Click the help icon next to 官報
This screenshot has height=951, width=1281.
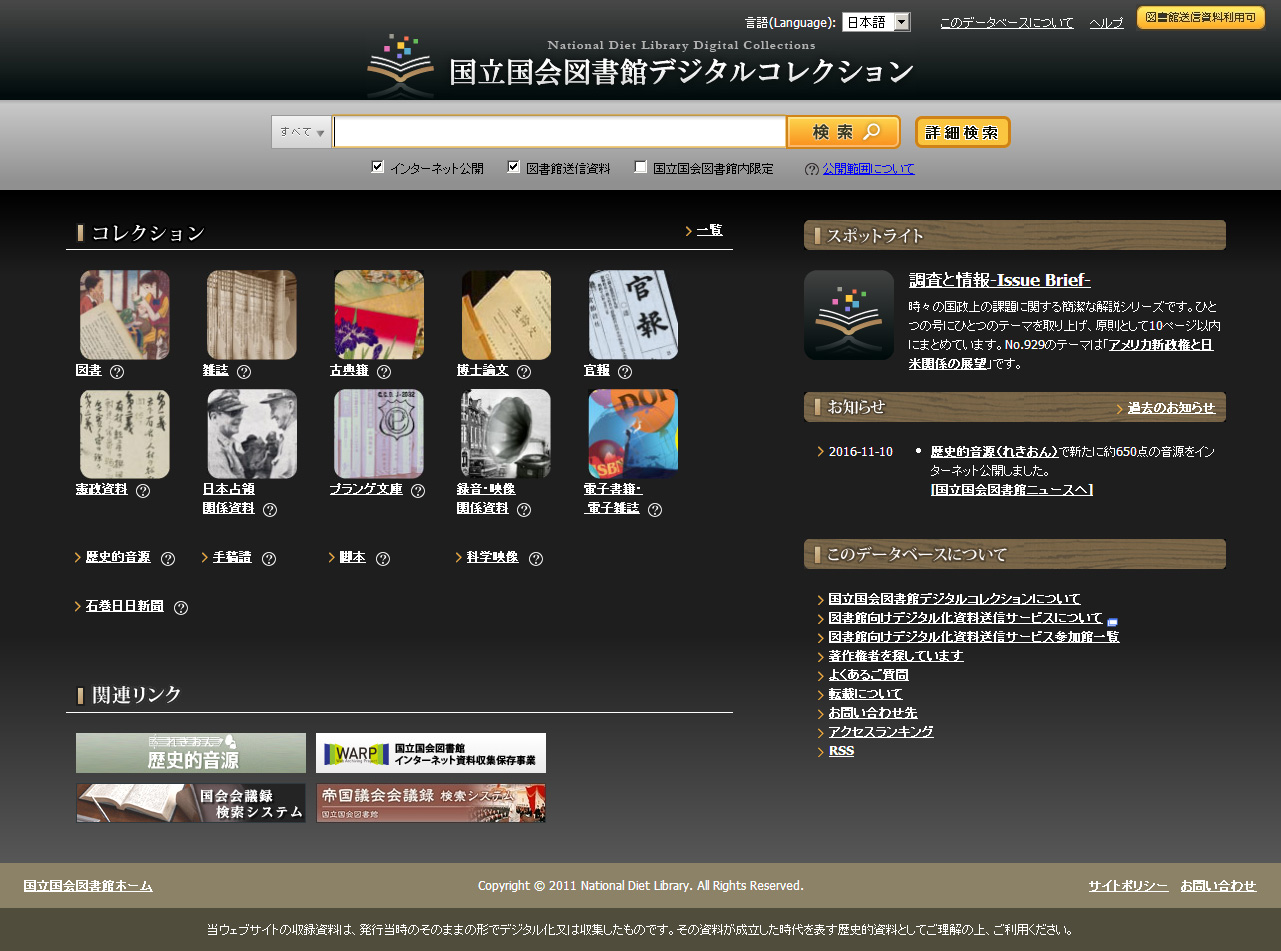click(625, 372)
